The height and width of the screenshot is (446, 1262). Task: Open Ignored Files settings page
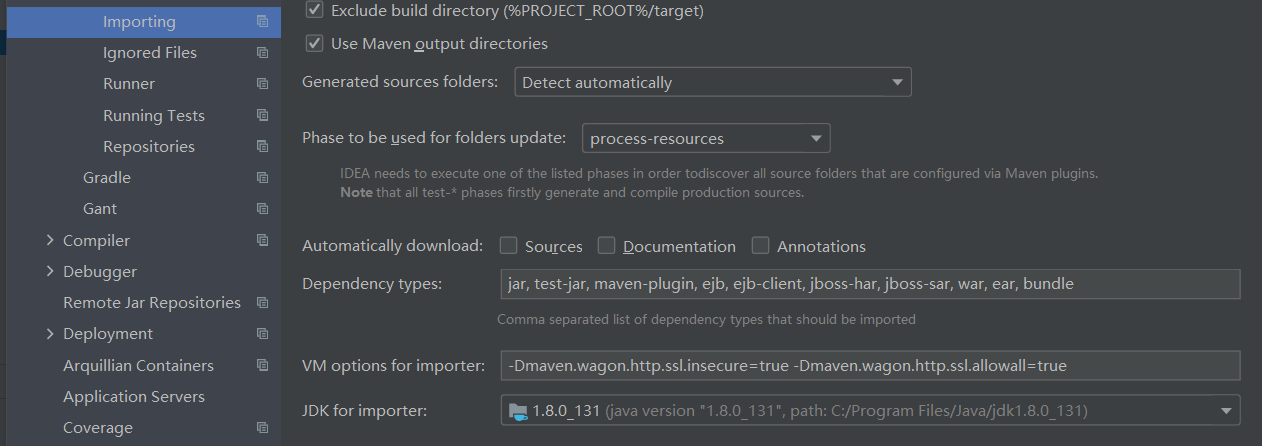click(x=150, y=53)
